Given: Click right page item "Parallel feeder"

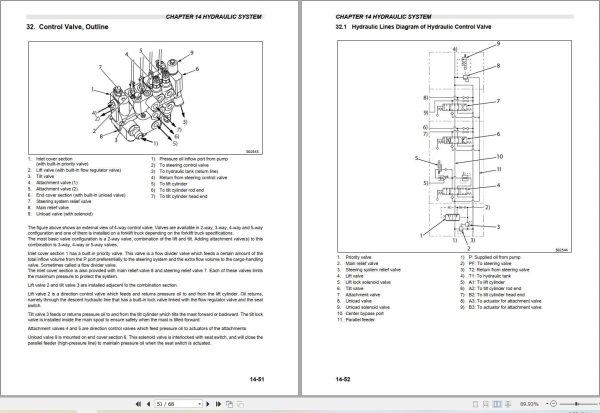Looking at the screenshot, I should (360, 320).
